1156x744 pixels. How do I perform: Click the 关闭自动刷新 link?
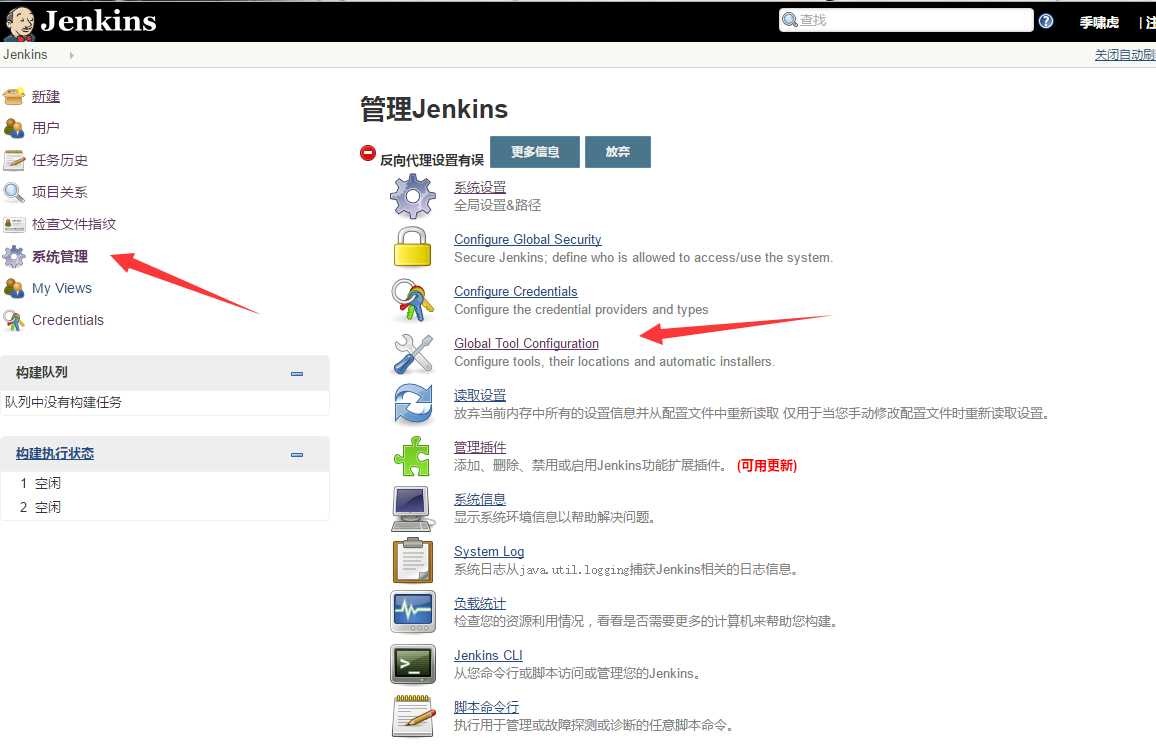point(1125,55)
